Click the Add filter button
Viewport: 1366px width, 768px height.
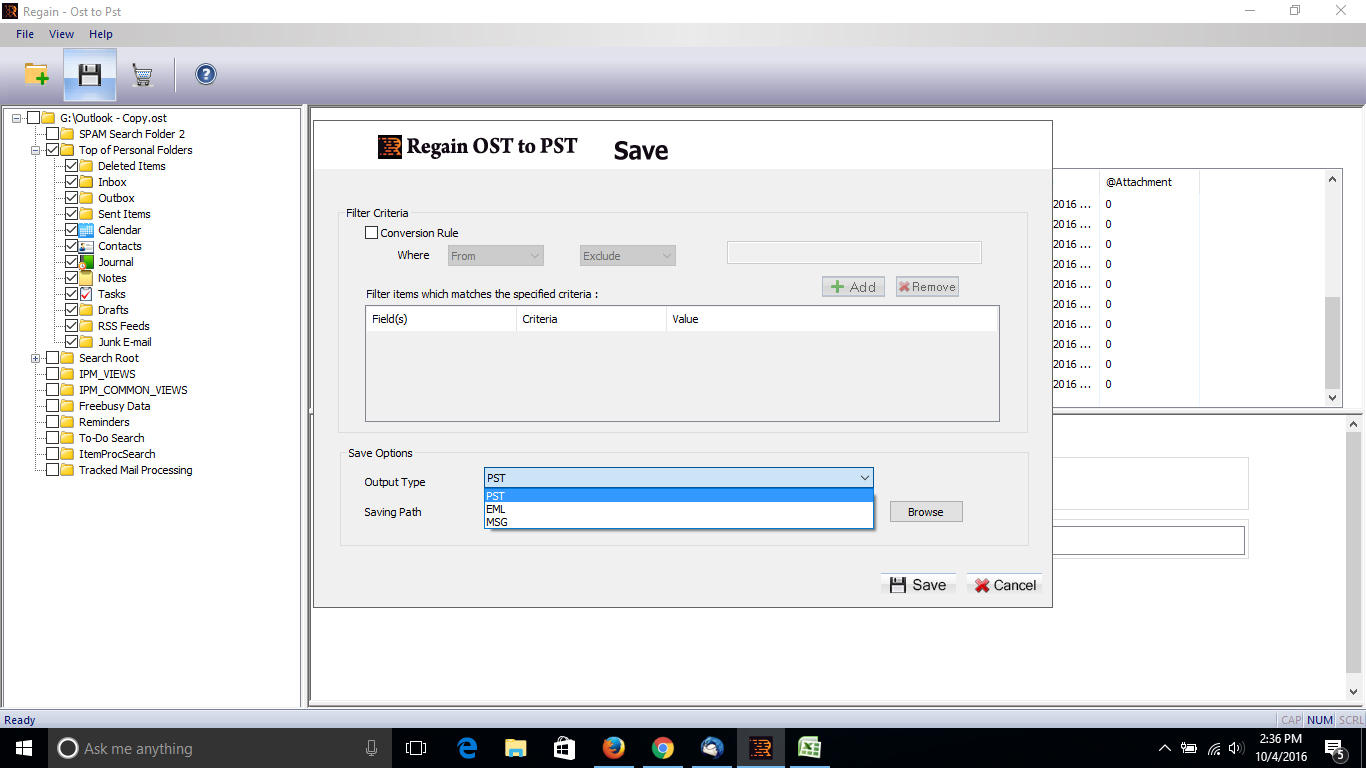853,287
